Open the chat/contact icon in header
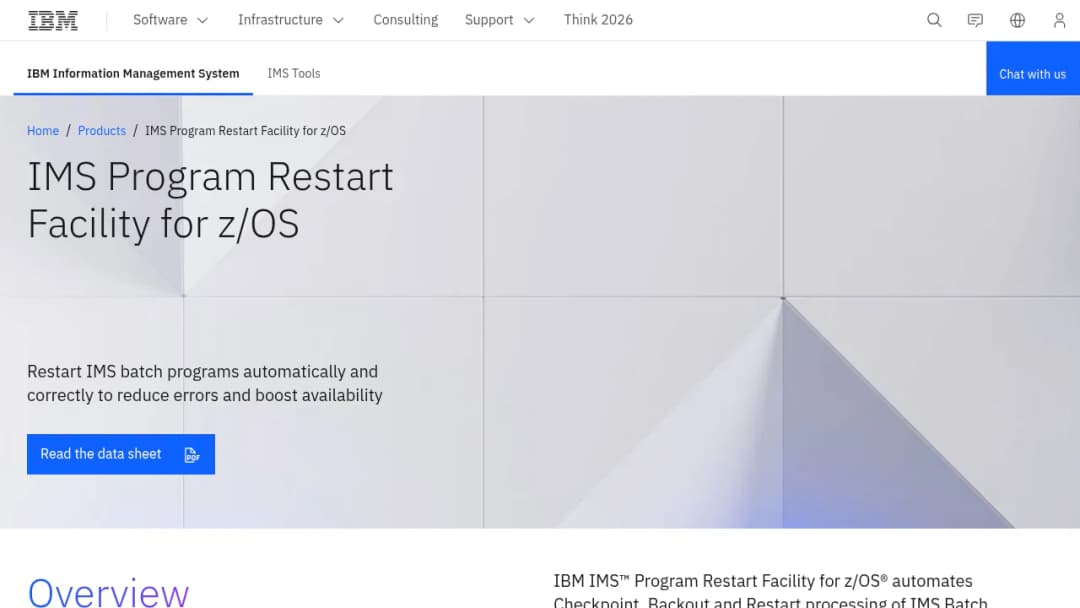 (975, 20)
